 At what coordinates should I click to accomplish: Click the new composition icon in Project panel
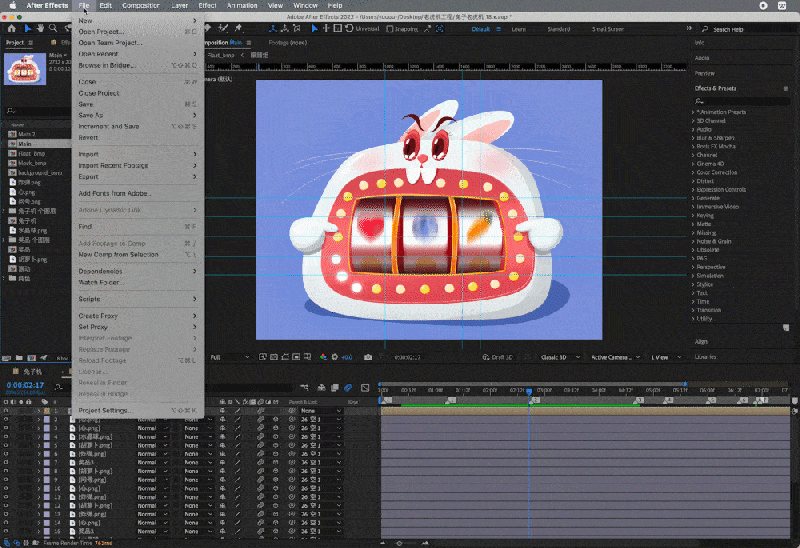(32, 358)
